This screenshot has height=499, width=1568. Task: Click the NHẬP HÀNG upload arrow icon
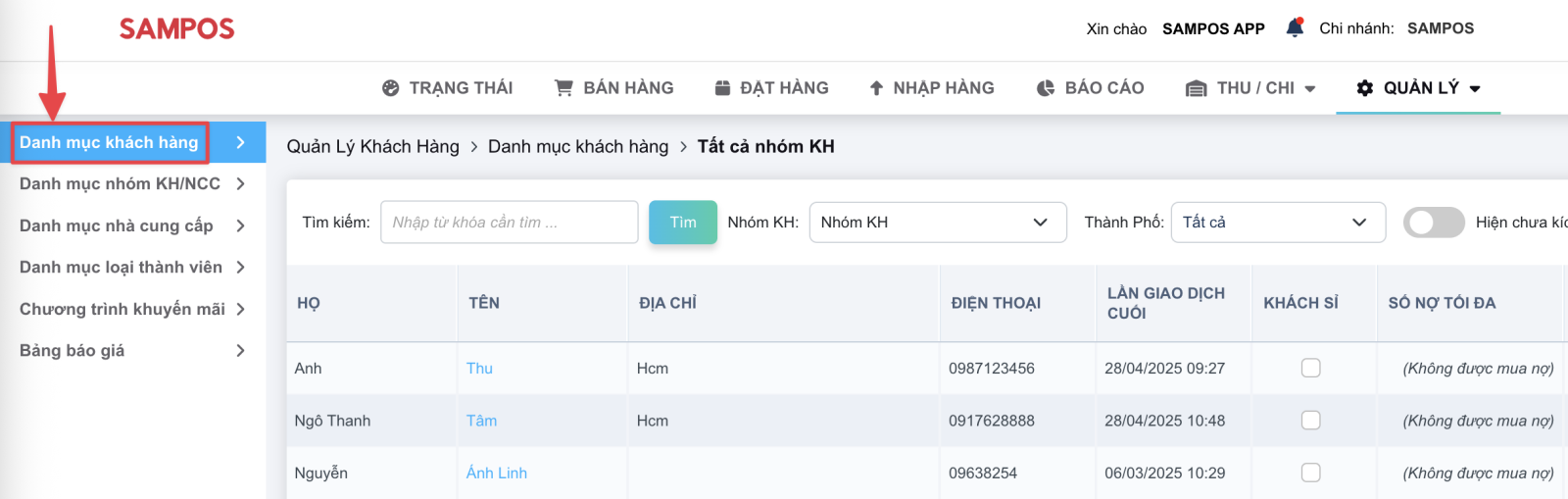[876, 88]
